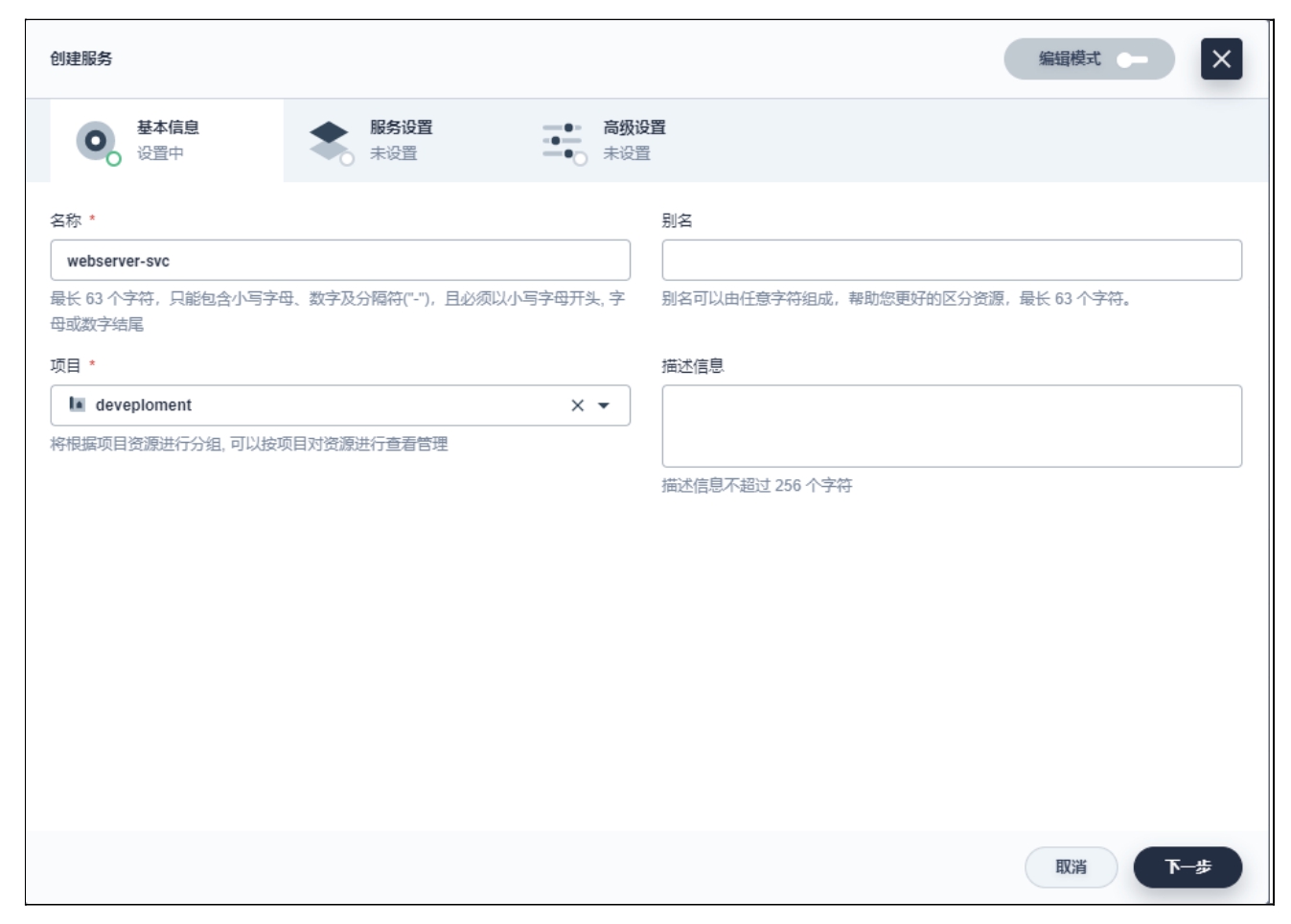The width and height of the screenshot is (1291, 924).
Task: Clear the selected deveploment project
Action: tap(577, 405)
